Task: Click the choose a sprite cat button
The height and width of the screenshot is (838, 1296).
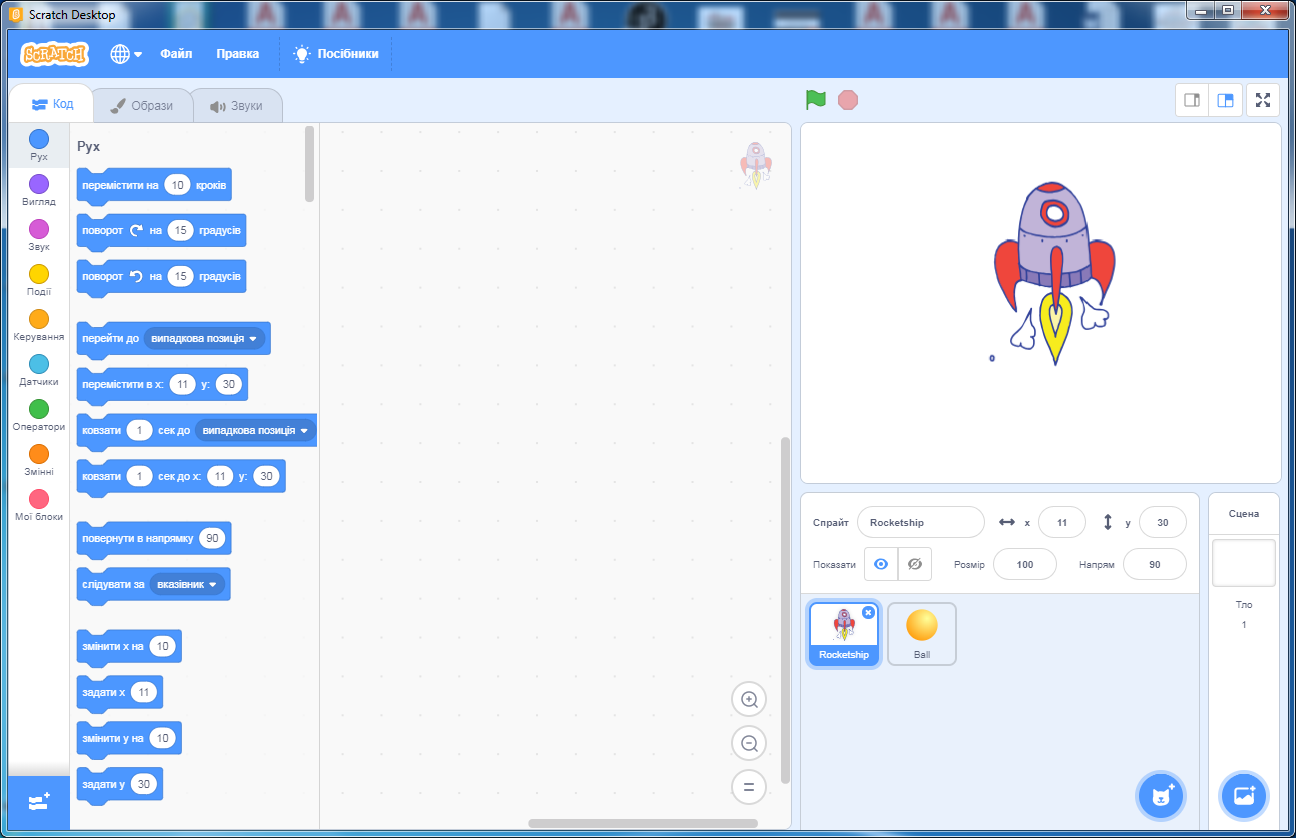Action: [x=1161, y=796]
